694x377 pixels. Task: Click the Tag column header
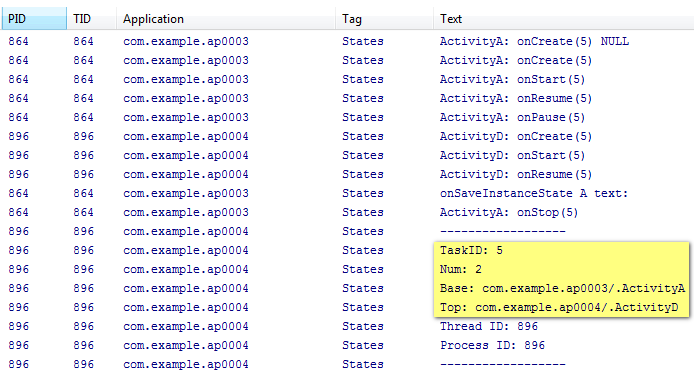(x=384, y=19)
